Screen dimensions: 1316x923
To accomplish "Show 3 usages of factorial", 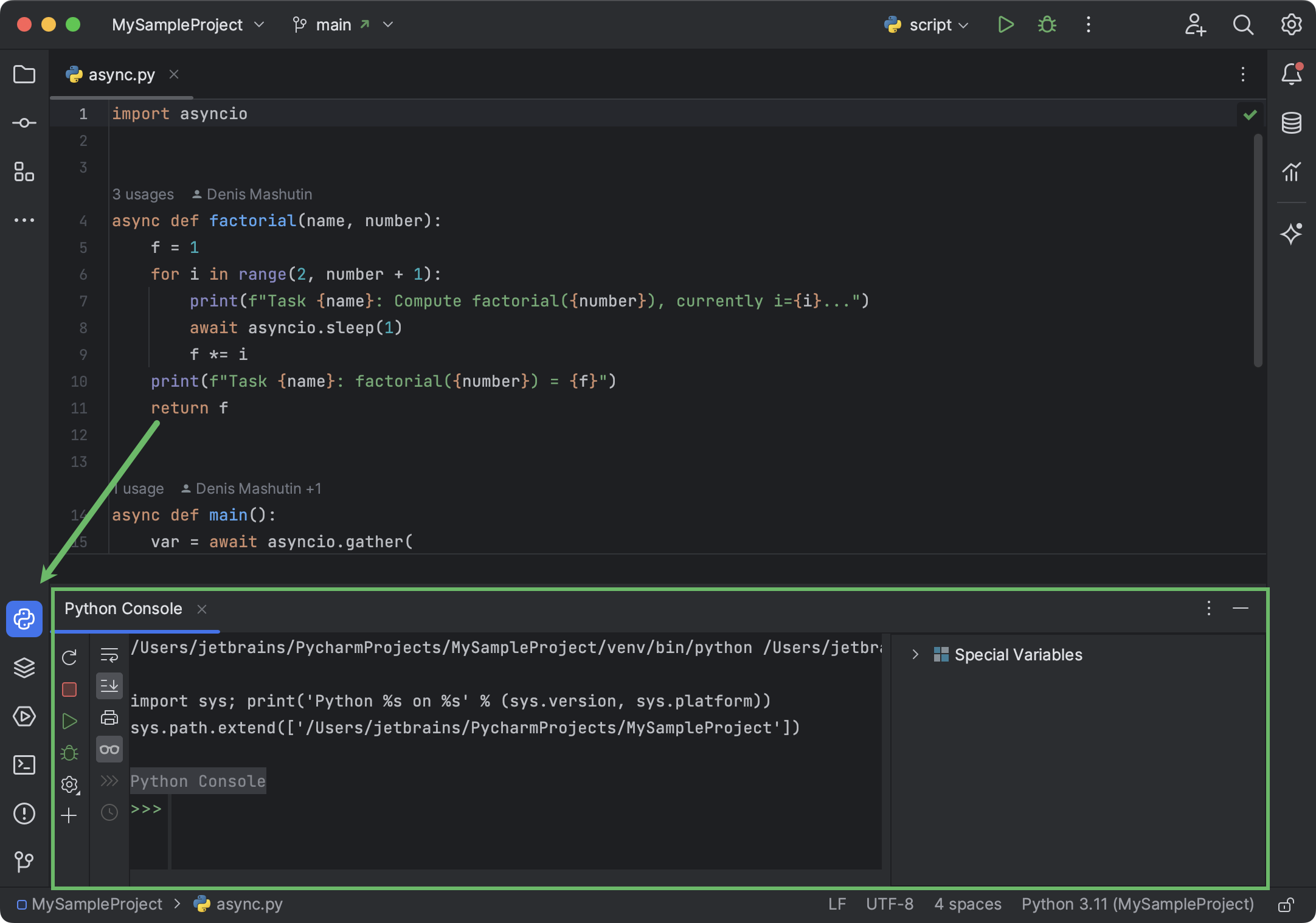I will coord(143,195).
